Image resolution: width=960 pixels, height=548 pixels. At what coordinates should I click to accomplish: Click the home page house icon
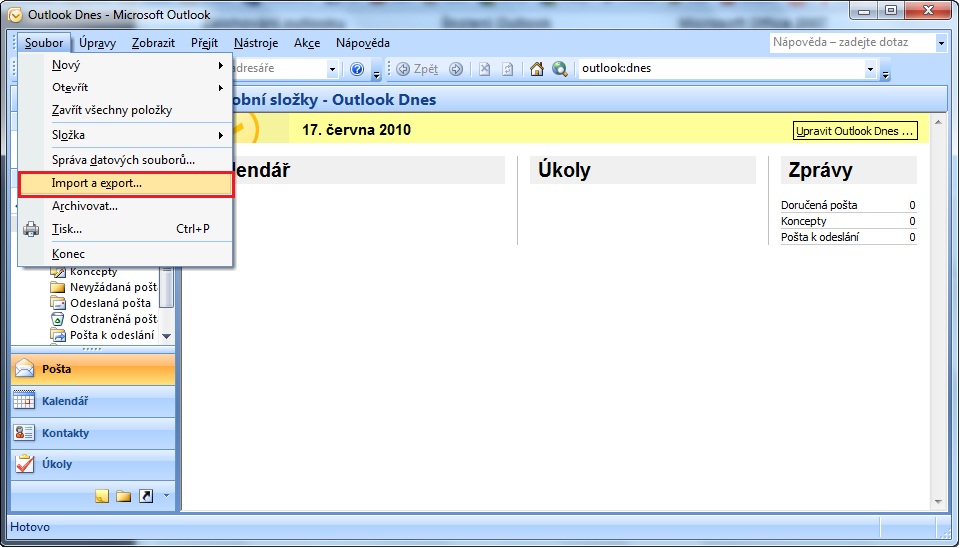pyautogui.click(x=537, y=69)
